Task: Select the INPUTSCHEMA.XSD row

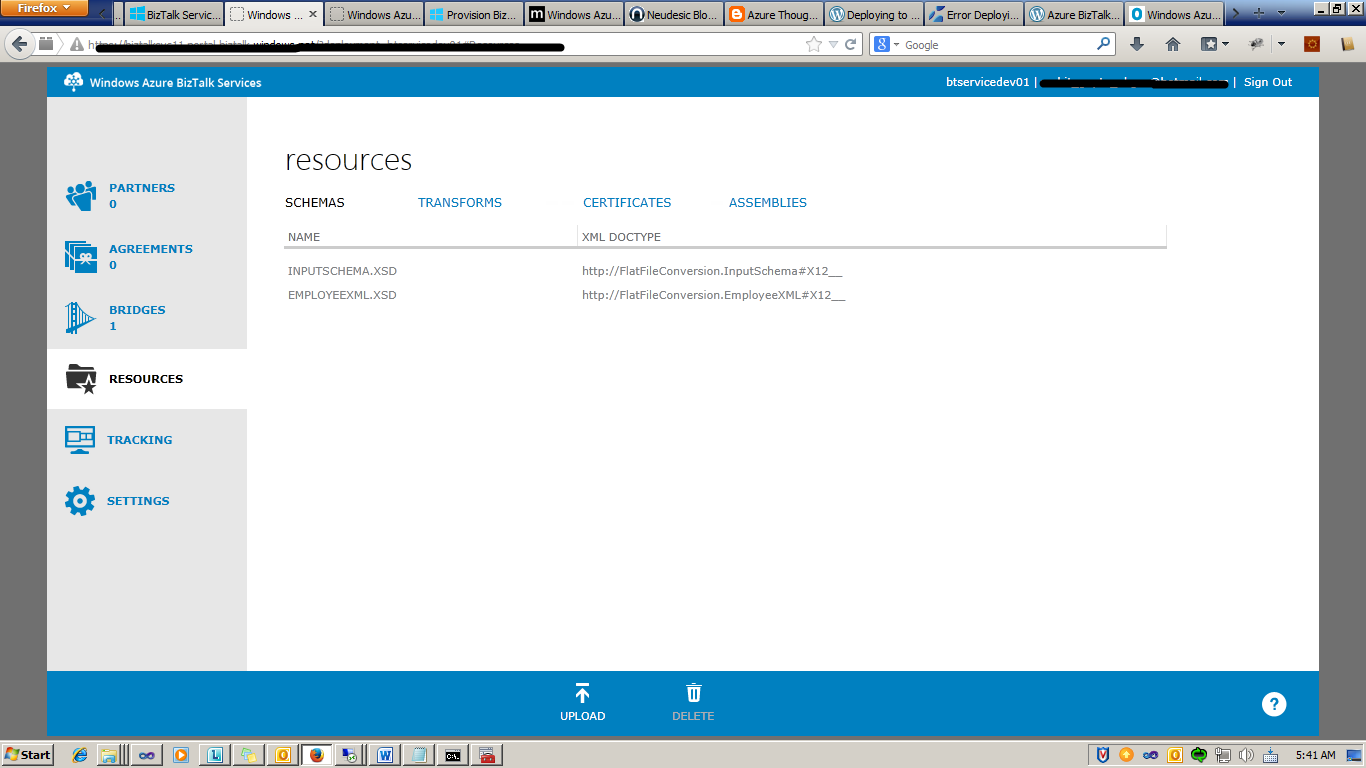Action: pyautogui.click(x=725, y=271)
